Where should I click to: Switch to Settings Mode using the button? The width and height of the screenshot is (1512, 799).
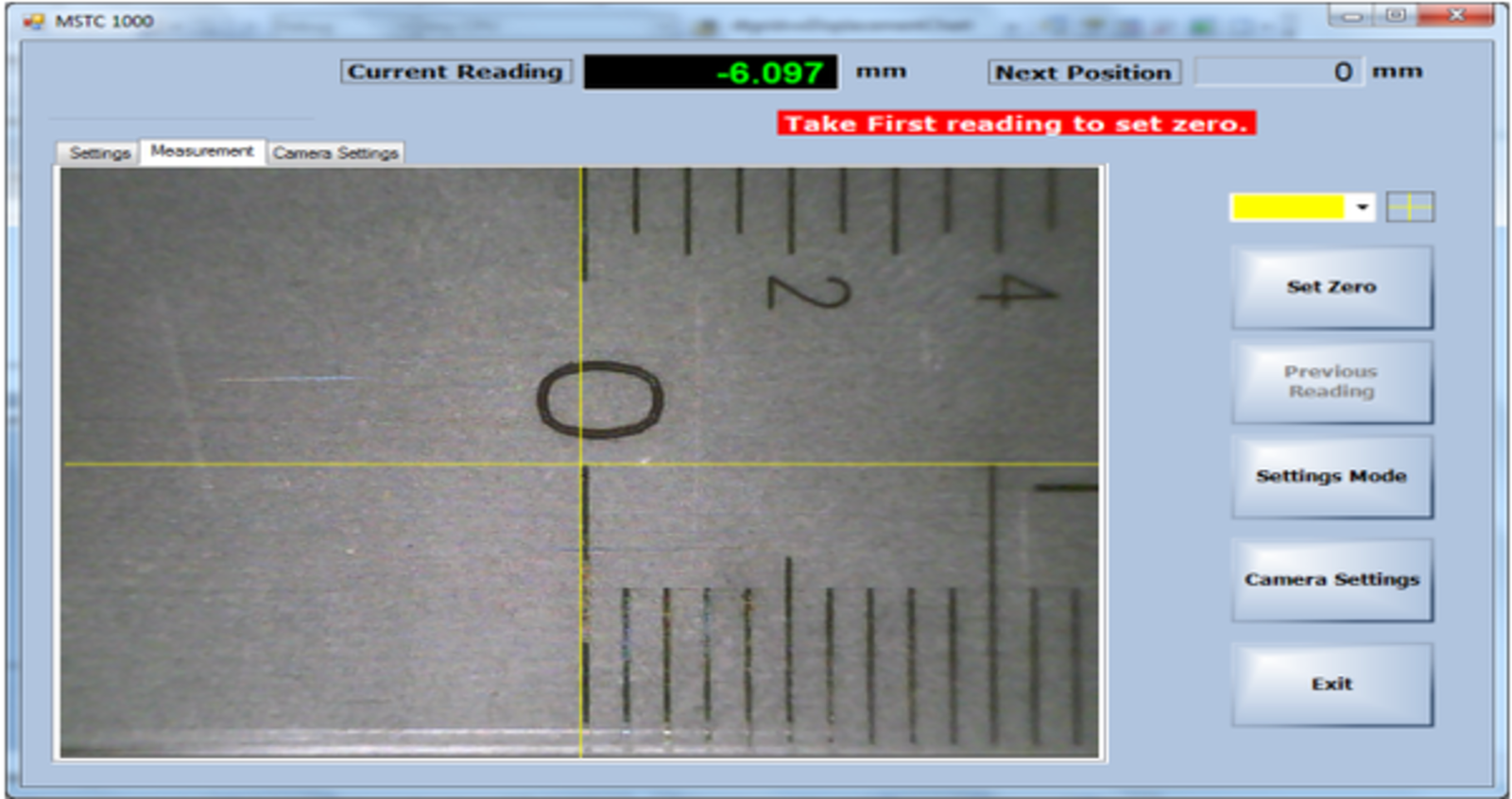coord(1331,476)
